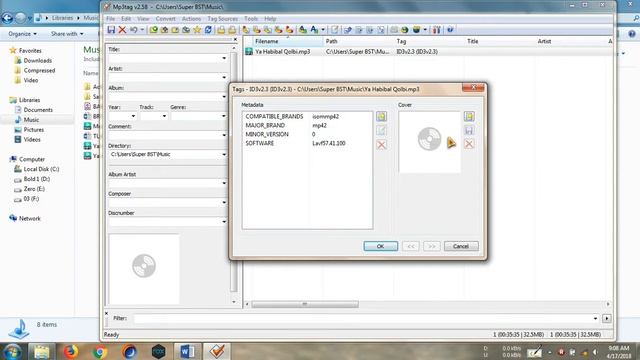Open the Tools menu
Image resolution: width=640 pixels, height=360 pixels.
pos(251,19)
